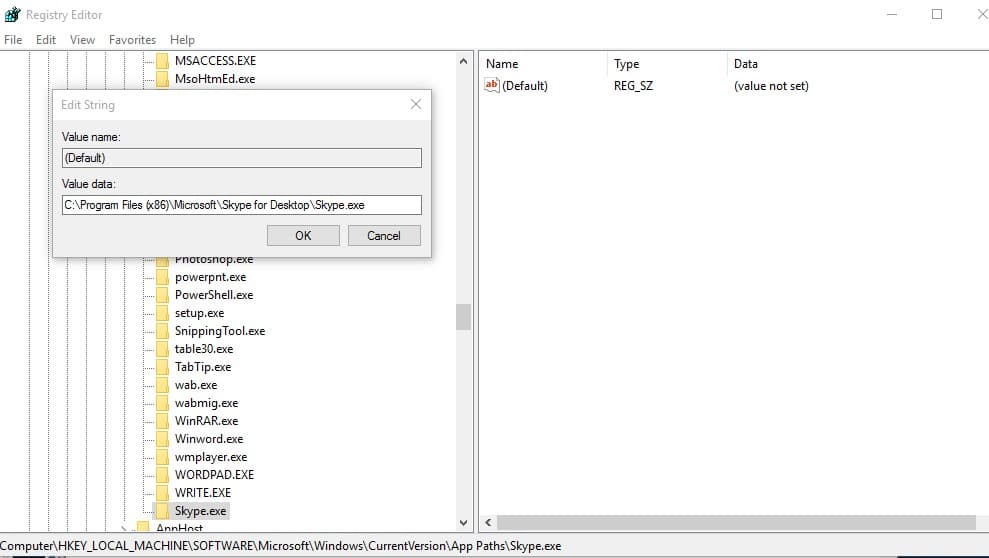Viewport: 989px width, 558px height.
Task: Click the (value not set) data cell
Action: [x=771, y=86]
